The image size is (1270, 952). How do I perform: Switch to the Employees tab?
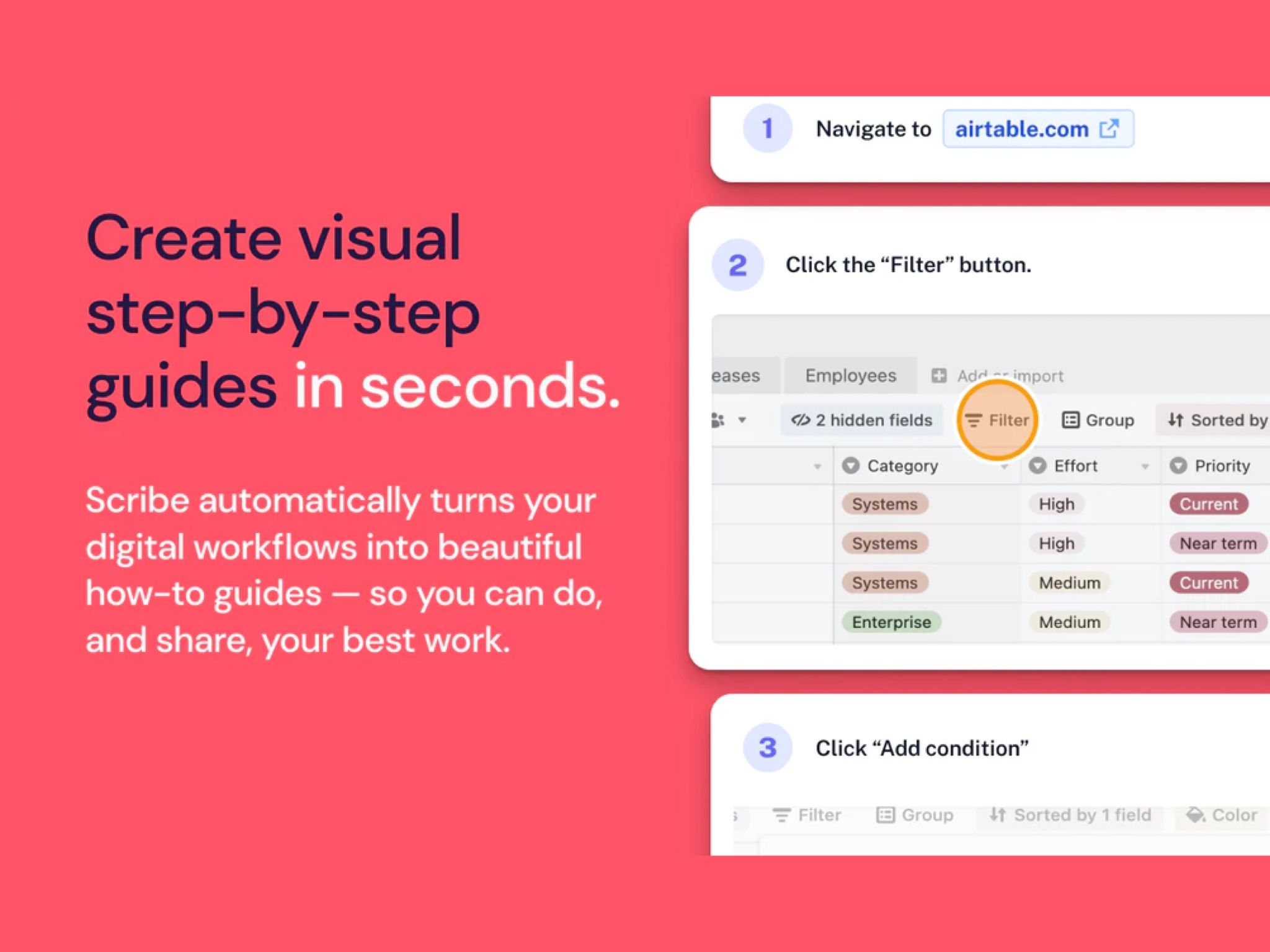pos(850,375)
